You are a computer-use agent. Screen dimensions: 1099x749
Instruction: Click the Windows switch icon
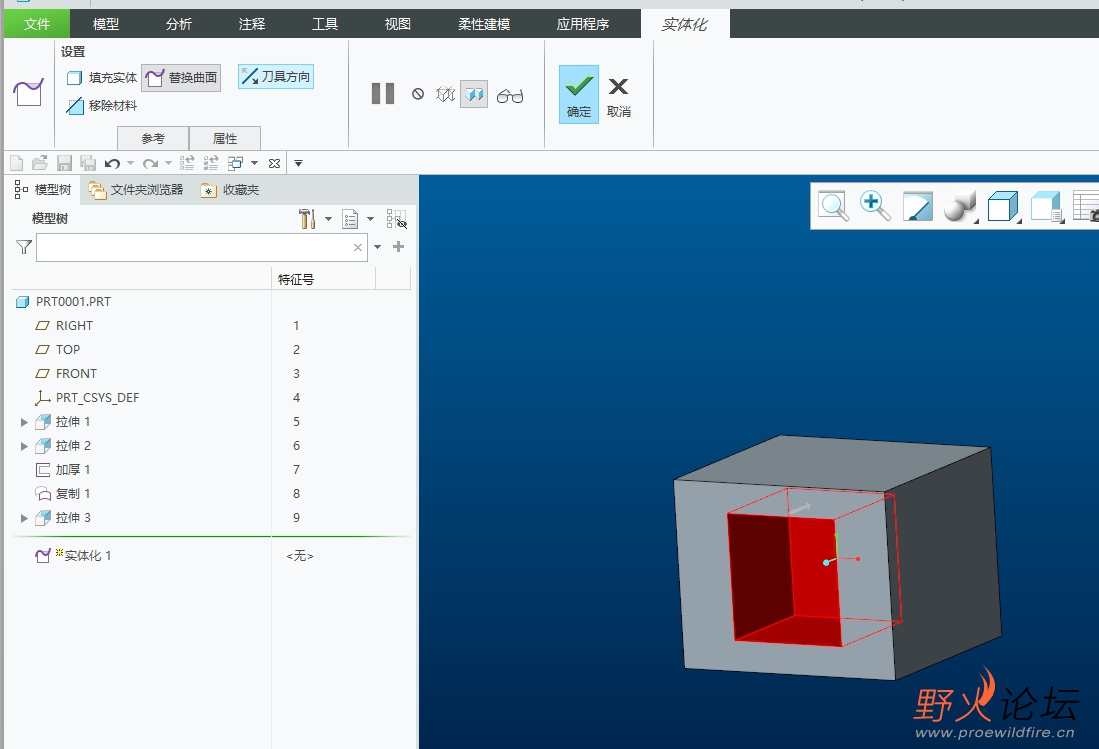coord(236,163)
